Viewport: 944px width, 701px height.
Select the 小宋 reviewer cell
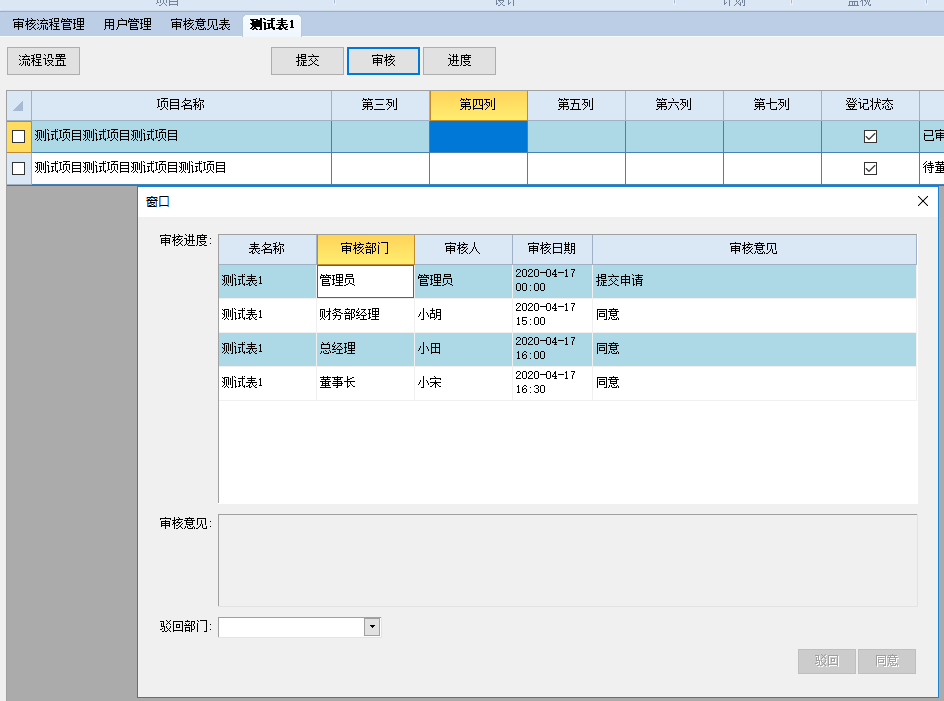click(463, 383)
